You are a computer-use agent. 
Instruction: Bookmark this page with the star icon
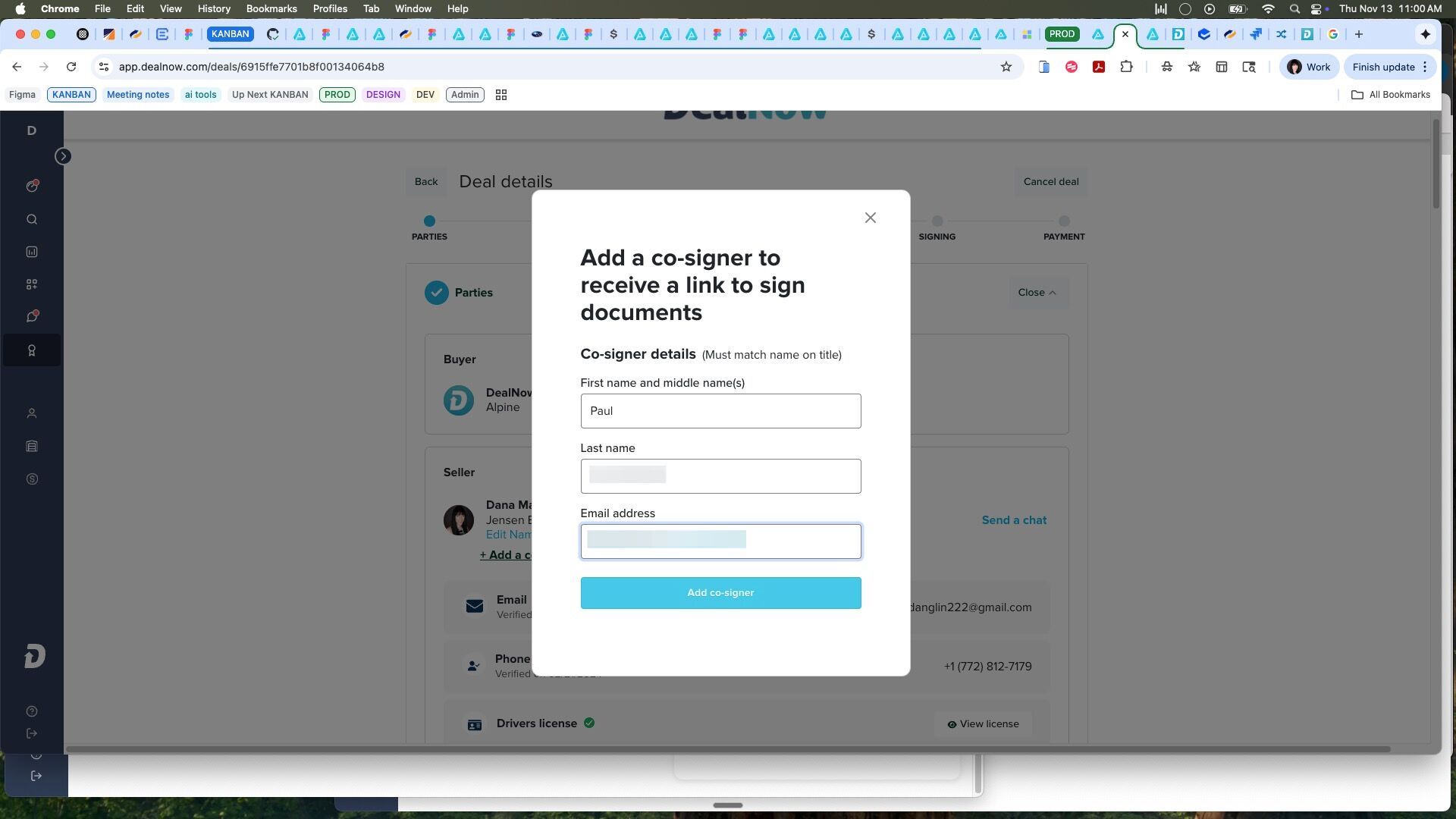coord(1006,67)
